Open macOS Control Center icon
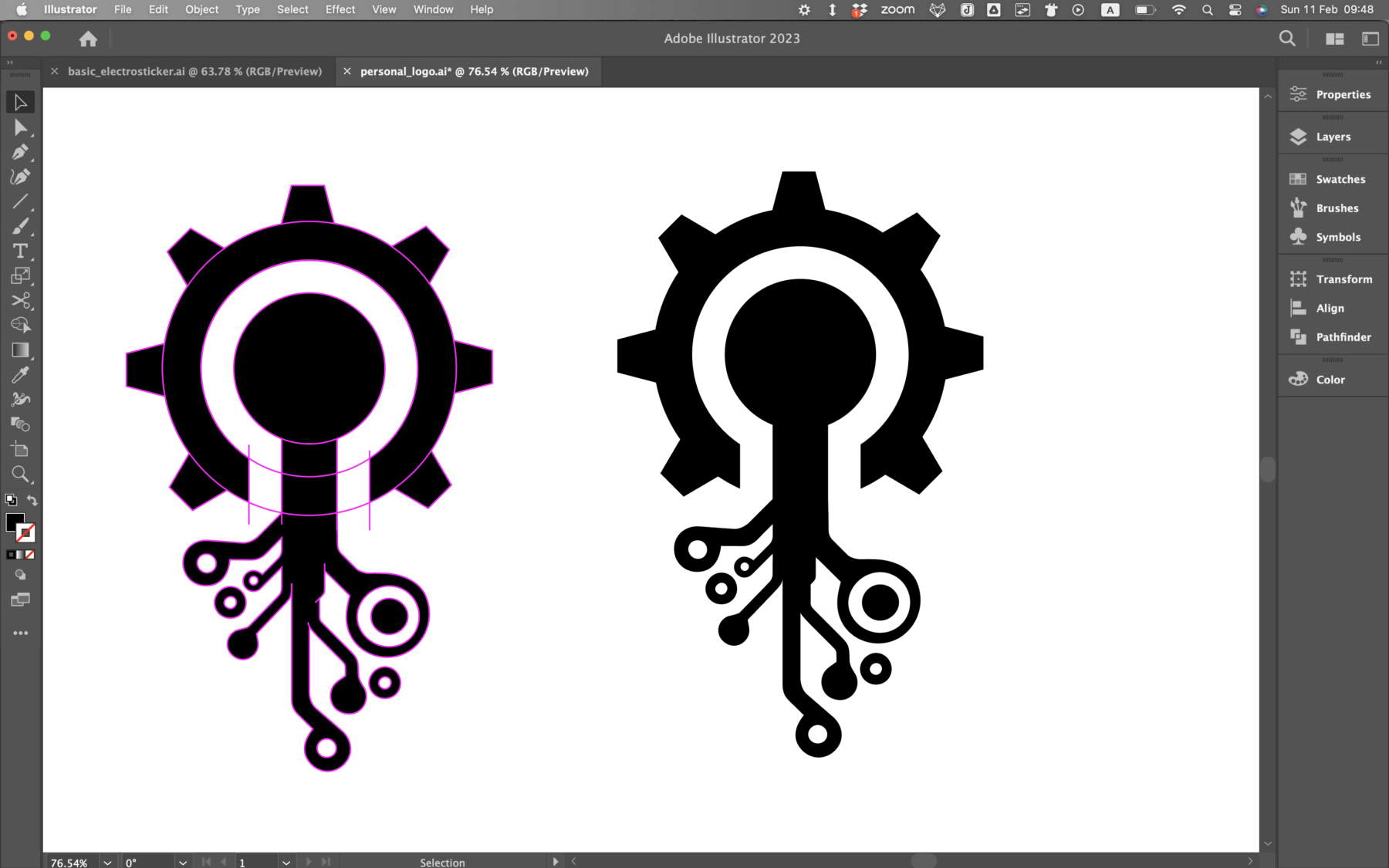1389x868 pixels. pos(1235,9)
